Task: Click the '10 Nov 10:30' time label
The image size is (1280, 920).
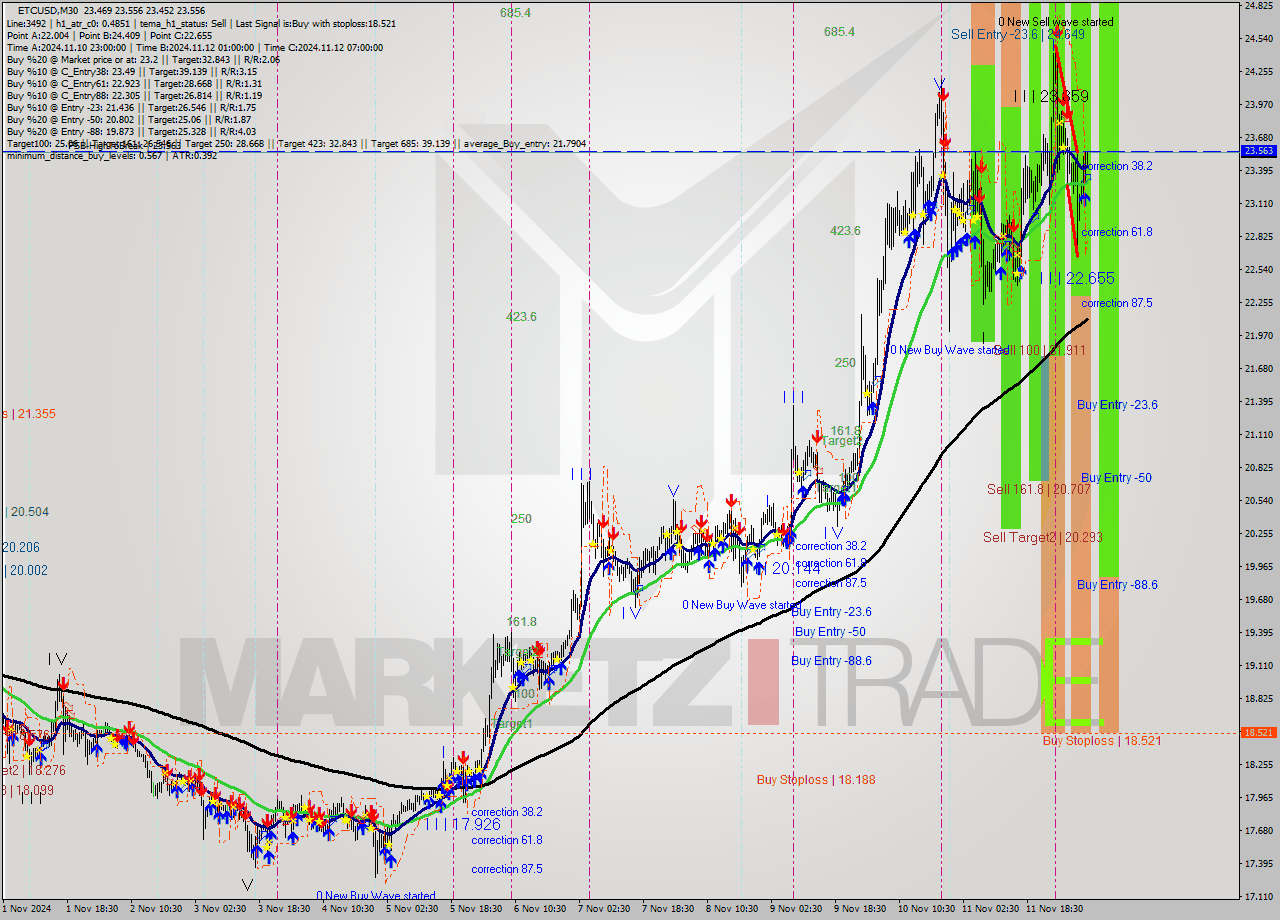Action: [x=927, y=909]
